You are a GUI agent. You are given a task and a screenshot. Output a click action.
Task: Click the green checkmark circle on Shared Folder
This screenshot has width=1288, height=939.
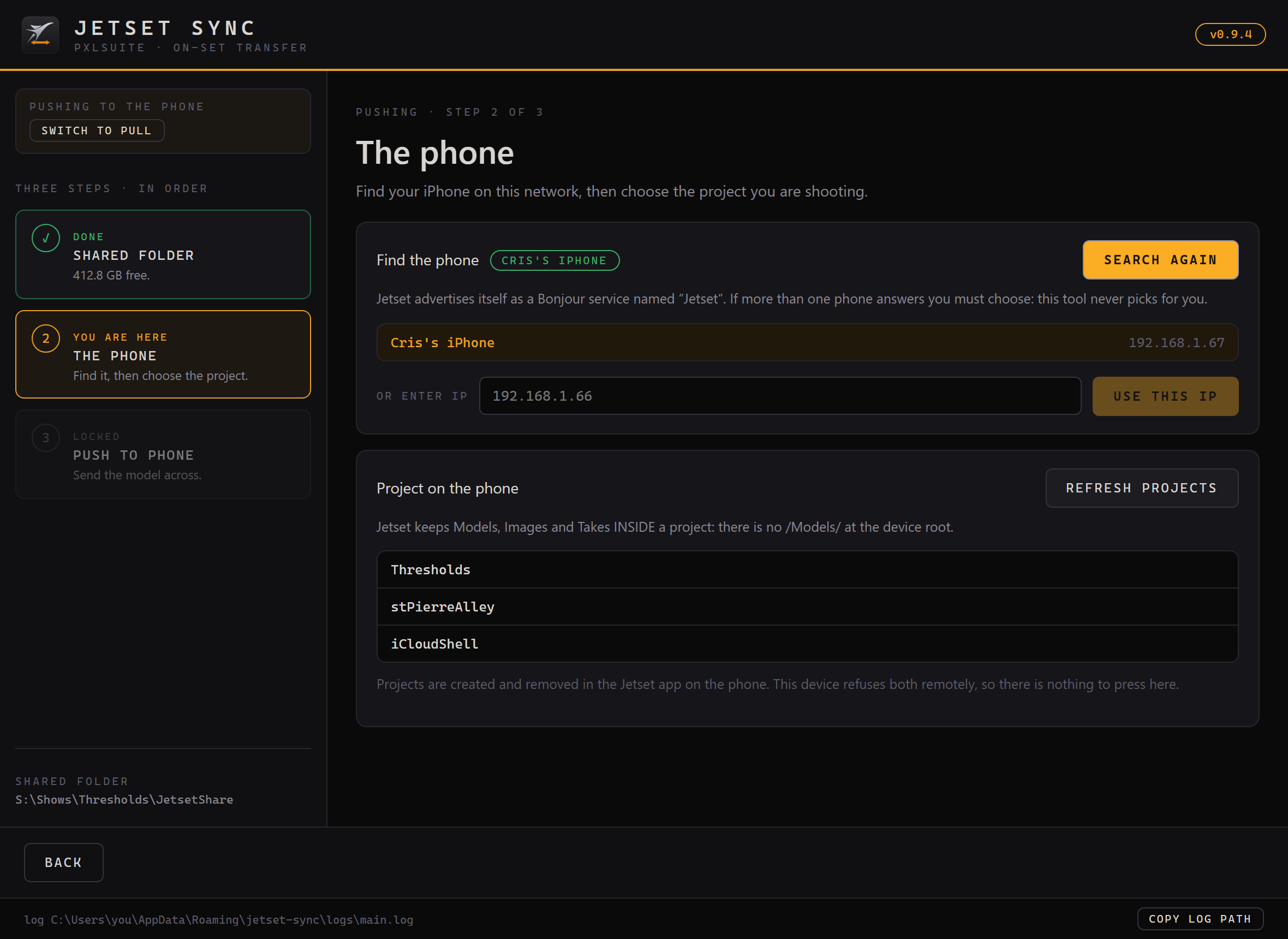(46, 238)
